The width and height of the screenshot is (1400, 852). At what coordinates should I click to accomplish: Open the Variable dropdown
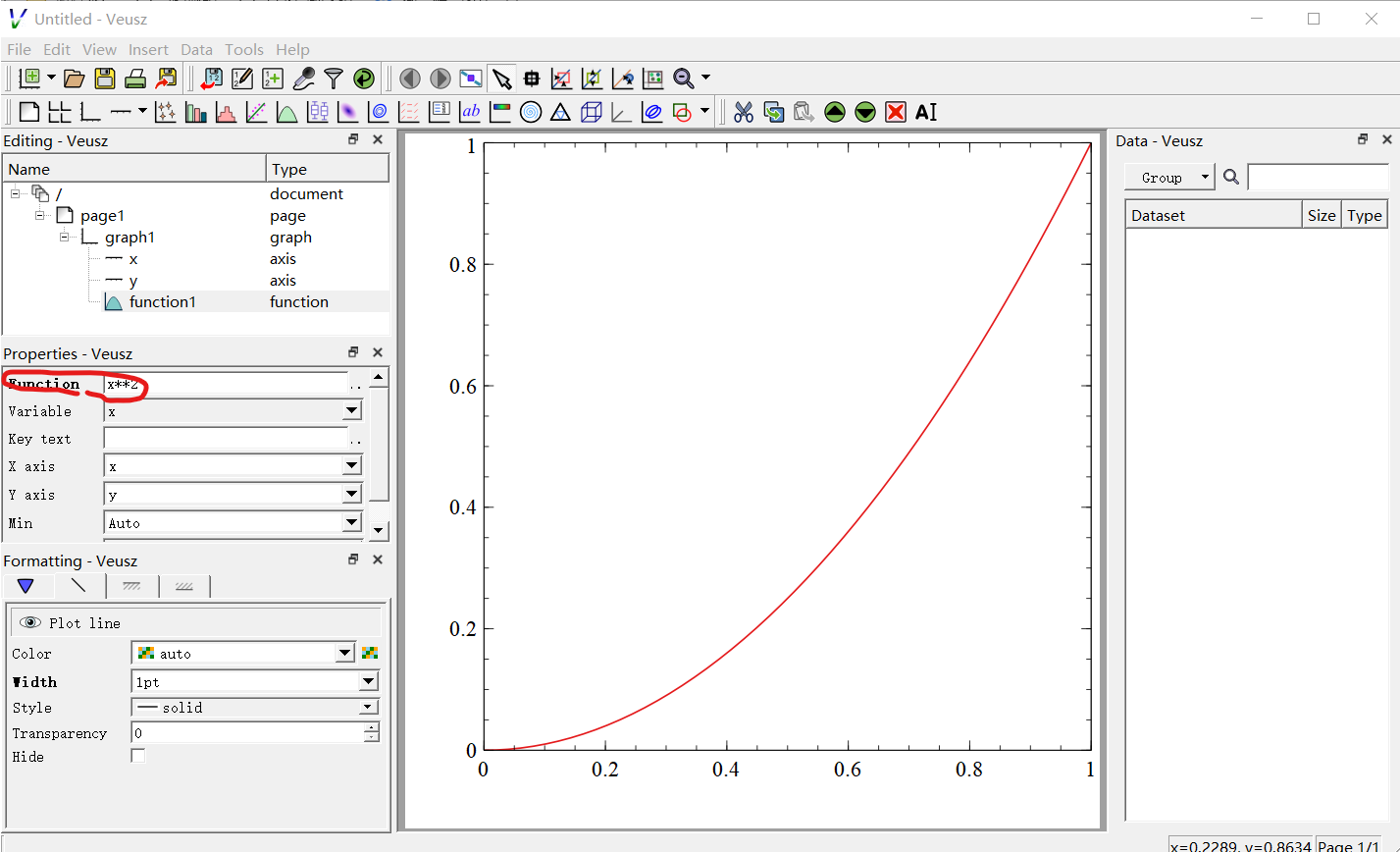(x=352, y=411)
